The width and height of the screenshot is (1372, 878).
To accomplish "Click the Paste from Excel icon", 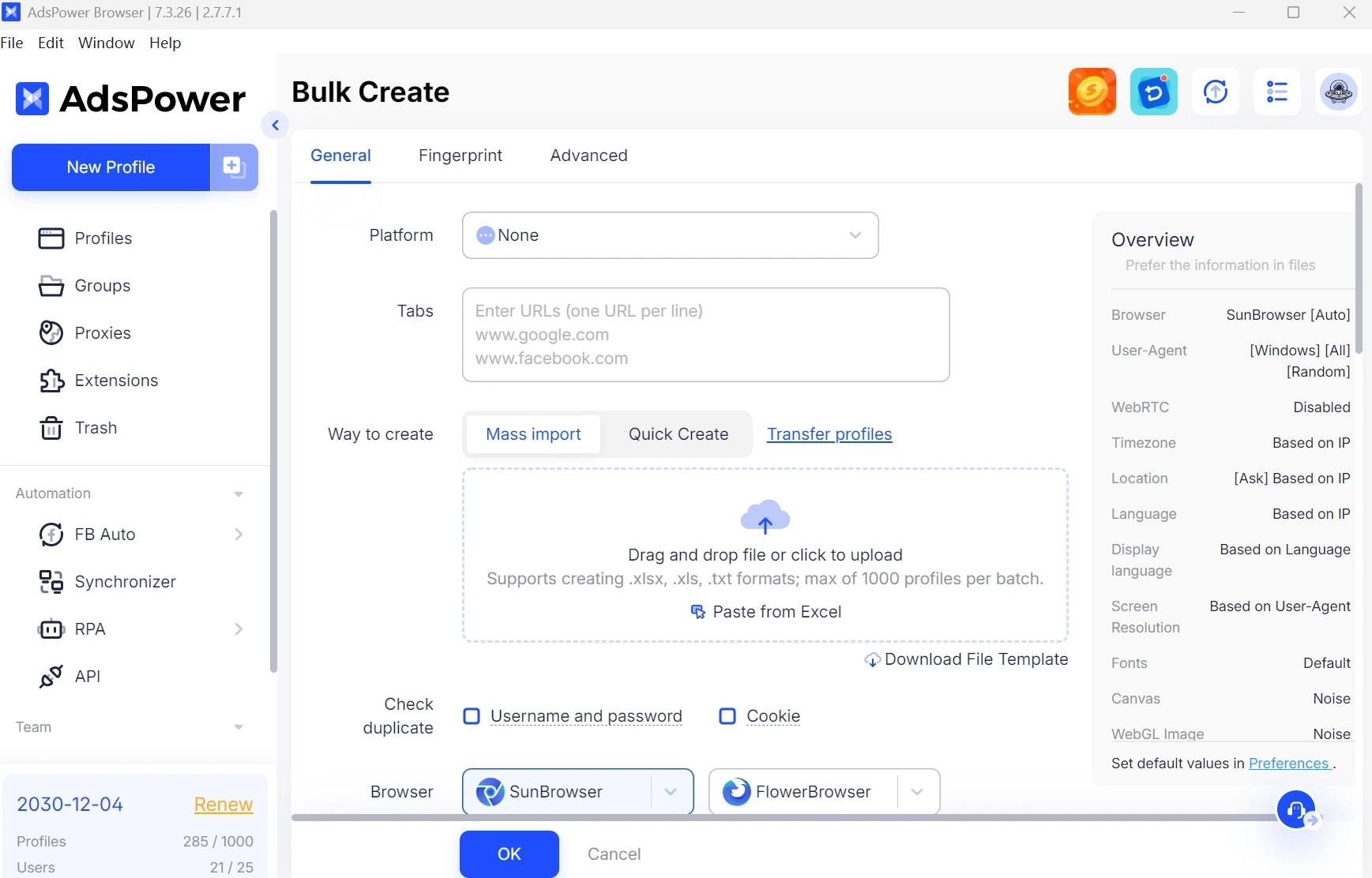I will [x=697, y=612].
